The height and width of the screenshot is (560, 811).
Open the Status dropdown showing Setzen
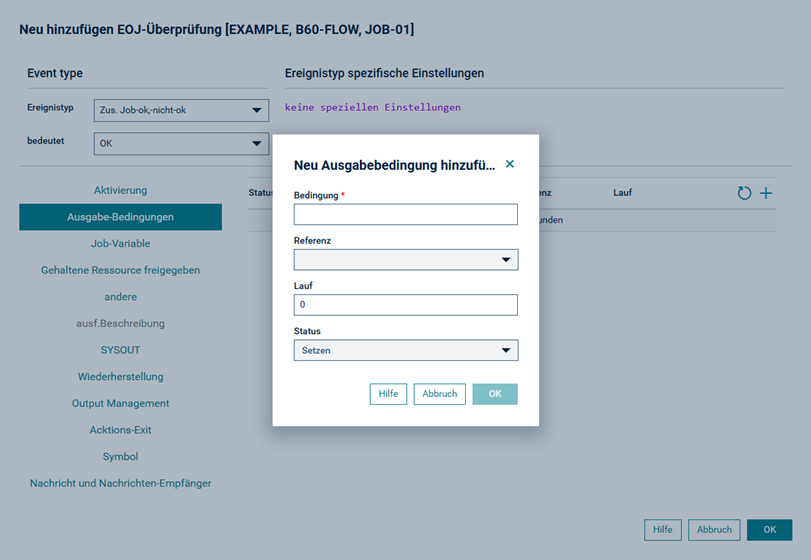point(406,350)
